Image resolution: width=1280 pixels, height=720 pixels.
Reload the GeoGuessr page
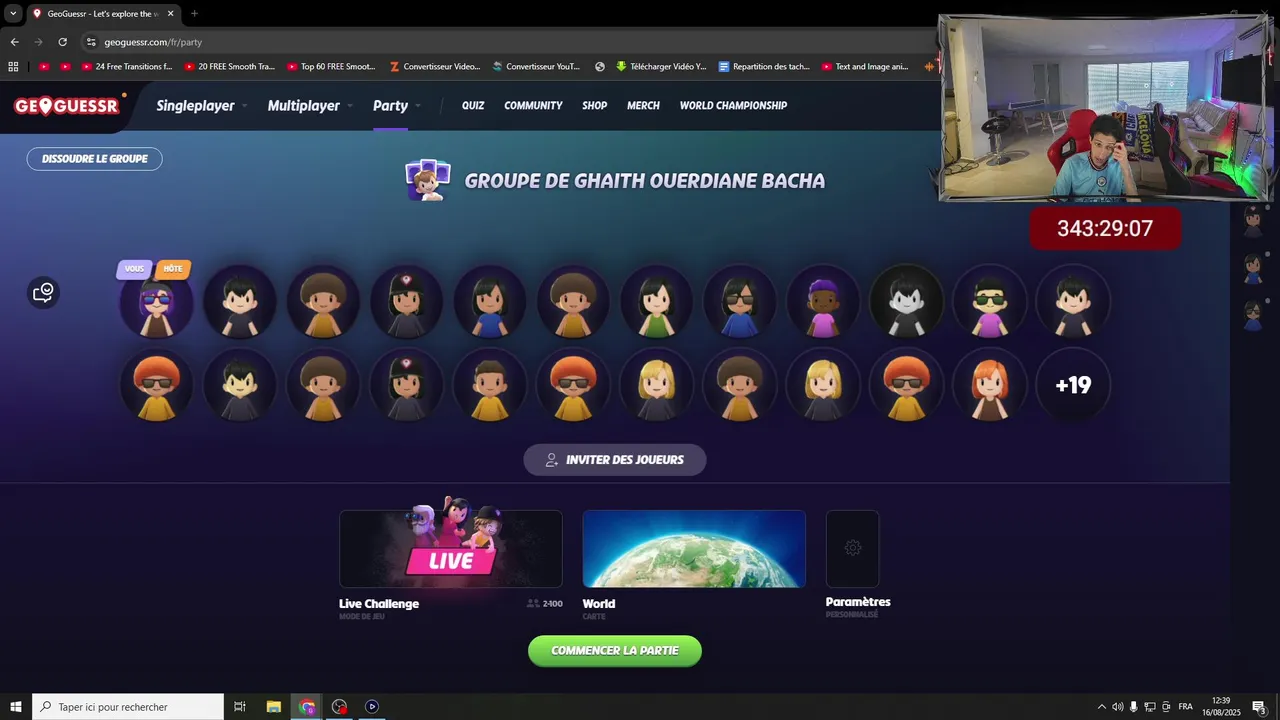62,42
